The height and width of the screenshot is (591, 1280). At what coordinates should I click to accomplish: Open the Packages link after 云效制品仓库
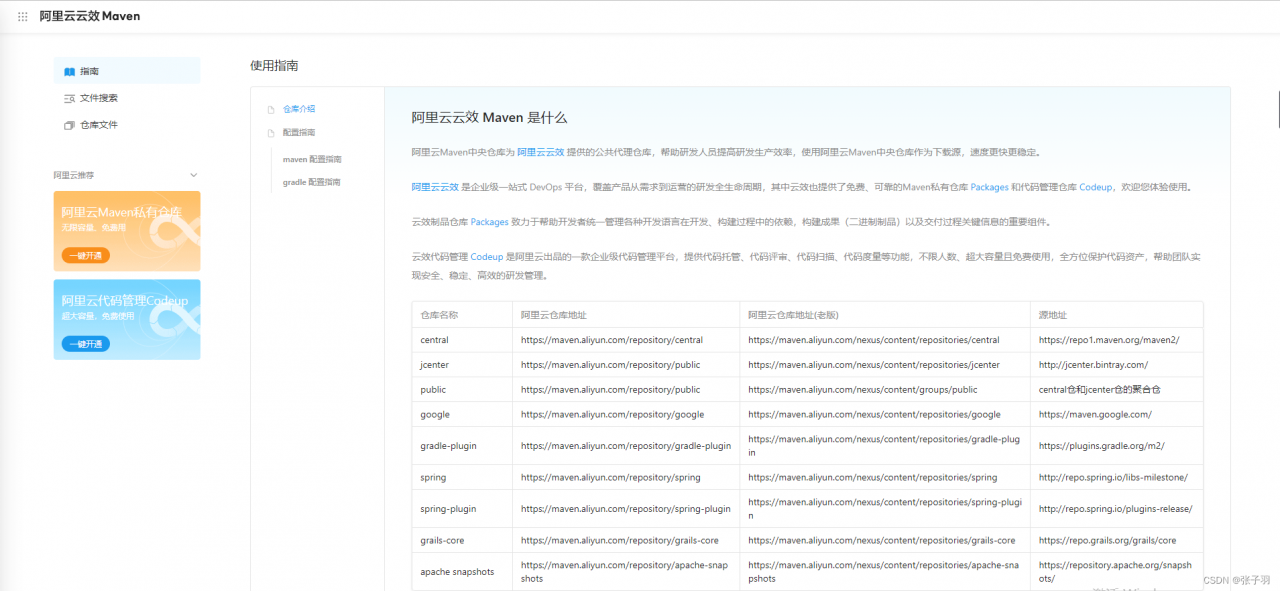(x=489, y=222)
